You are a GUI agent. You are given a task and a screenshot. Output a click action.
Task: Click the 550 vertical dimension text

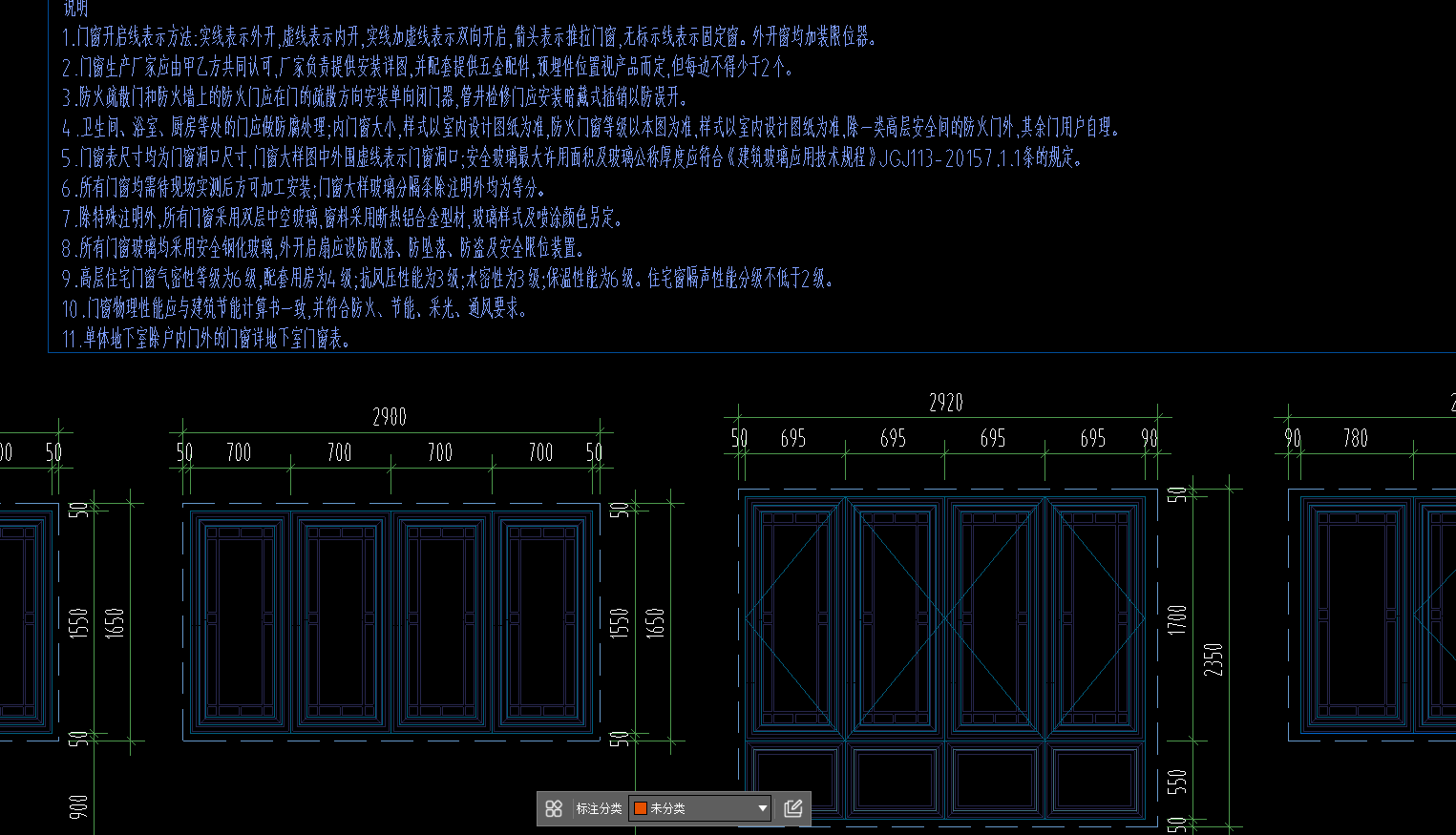(x=1177, y=782)
